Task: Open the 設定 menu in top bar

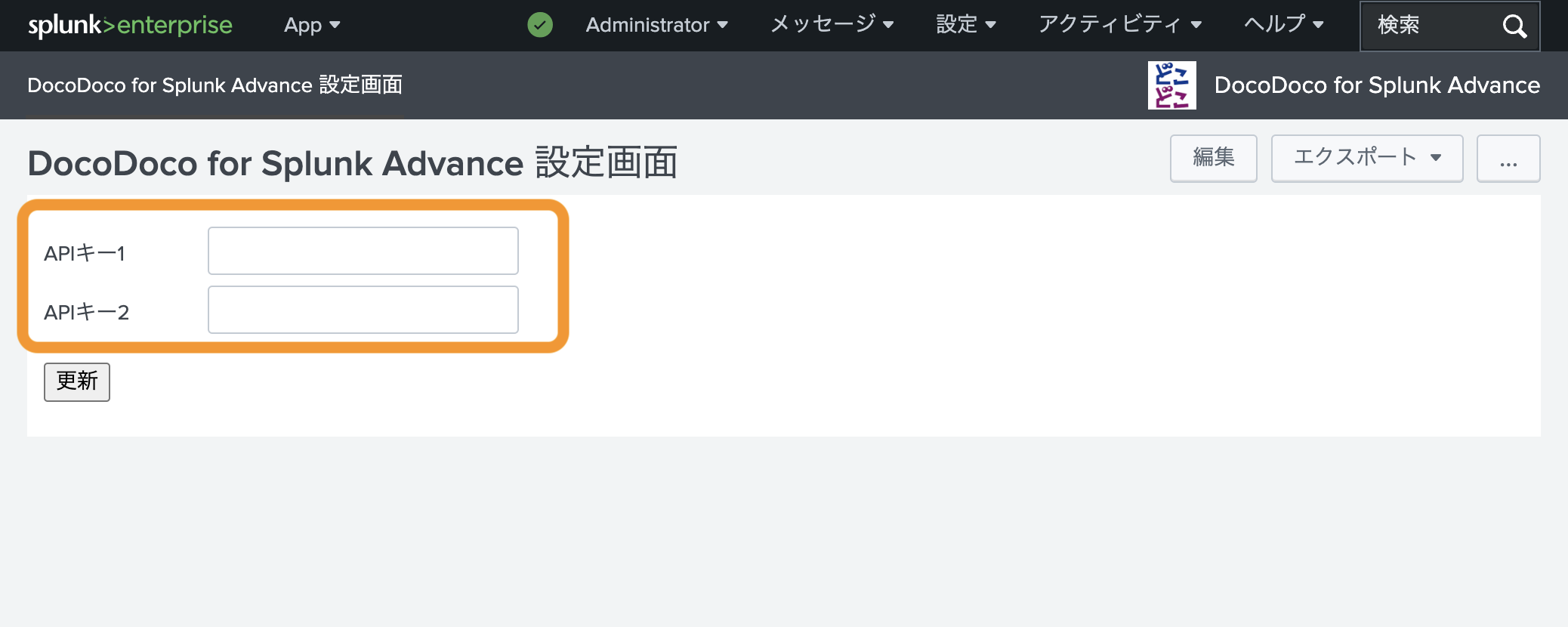Action: (965, 25)
